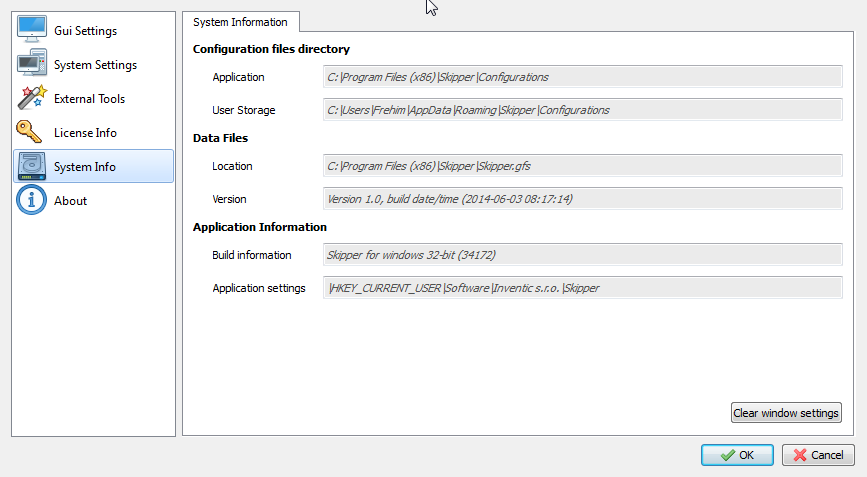Select the System Information tab
Viewport: 867px width, 477px height.
pyautogui.click(x=240, y=22)
